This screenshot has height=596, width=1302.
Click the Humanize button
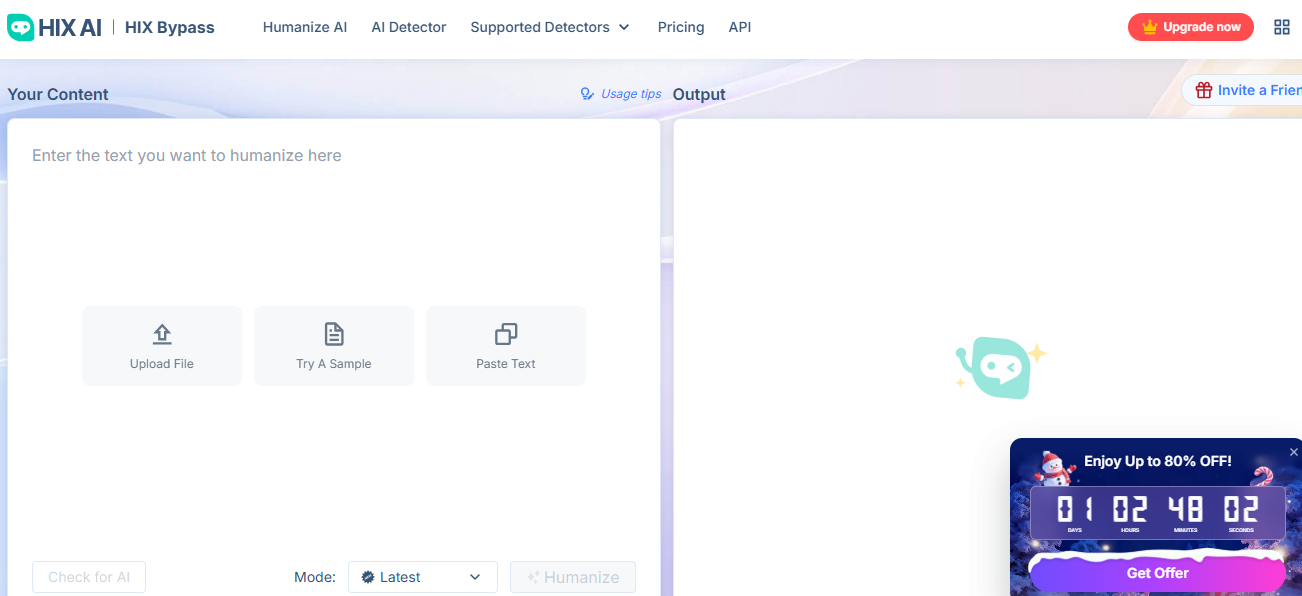coord(573,577)
